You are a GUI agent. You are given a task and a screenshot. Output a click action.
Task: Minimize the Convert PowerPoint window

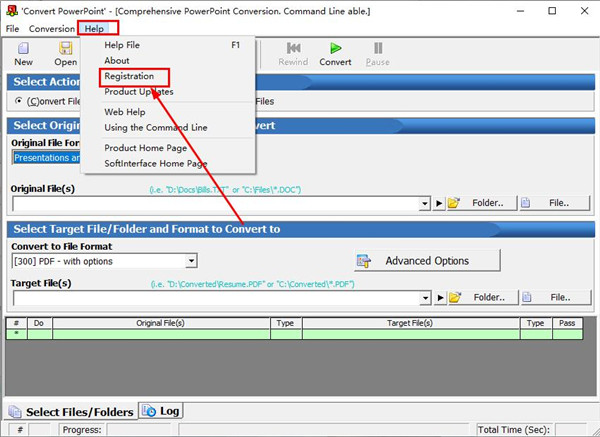[520, 11]
